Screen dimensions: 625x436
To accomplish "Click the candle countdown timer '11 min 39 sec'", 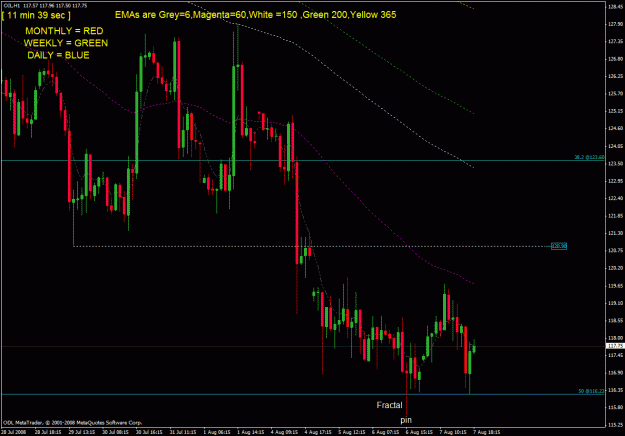I will pyautogui.click(x=36, y=16).
